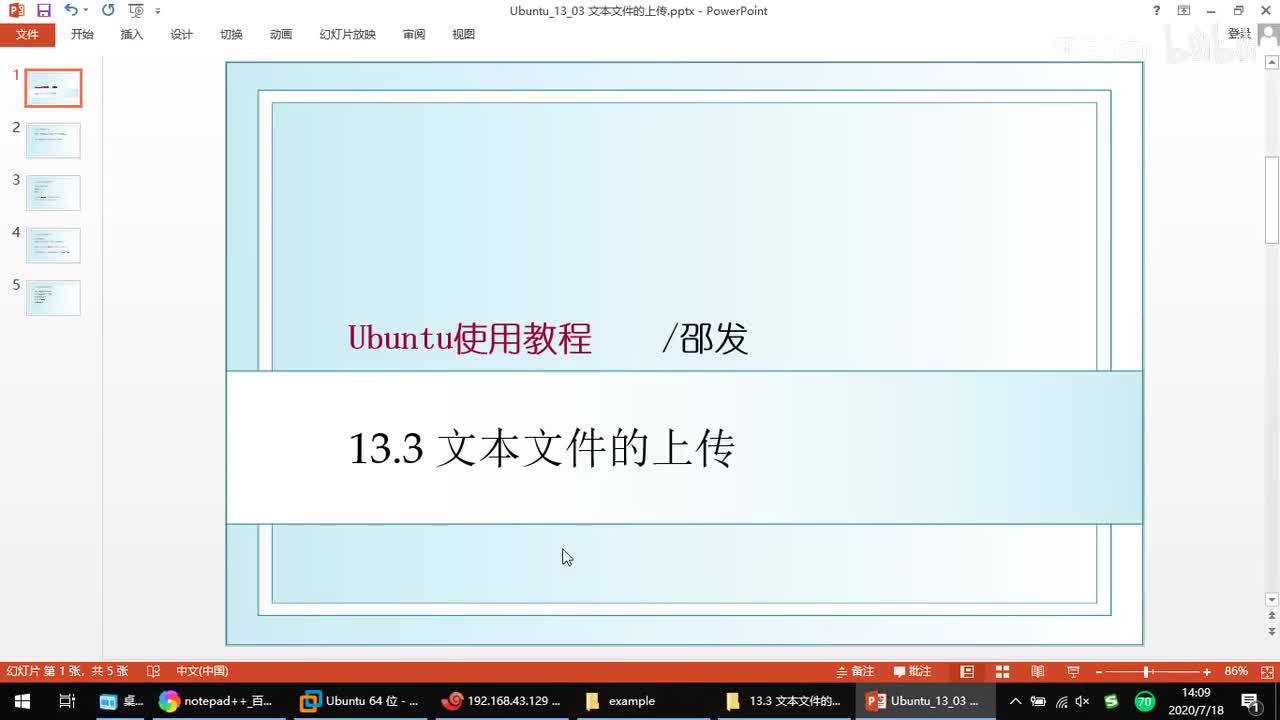
Task: Switch to the 动画 (Animations) ribbon tab
Action: tap(281, 34)
